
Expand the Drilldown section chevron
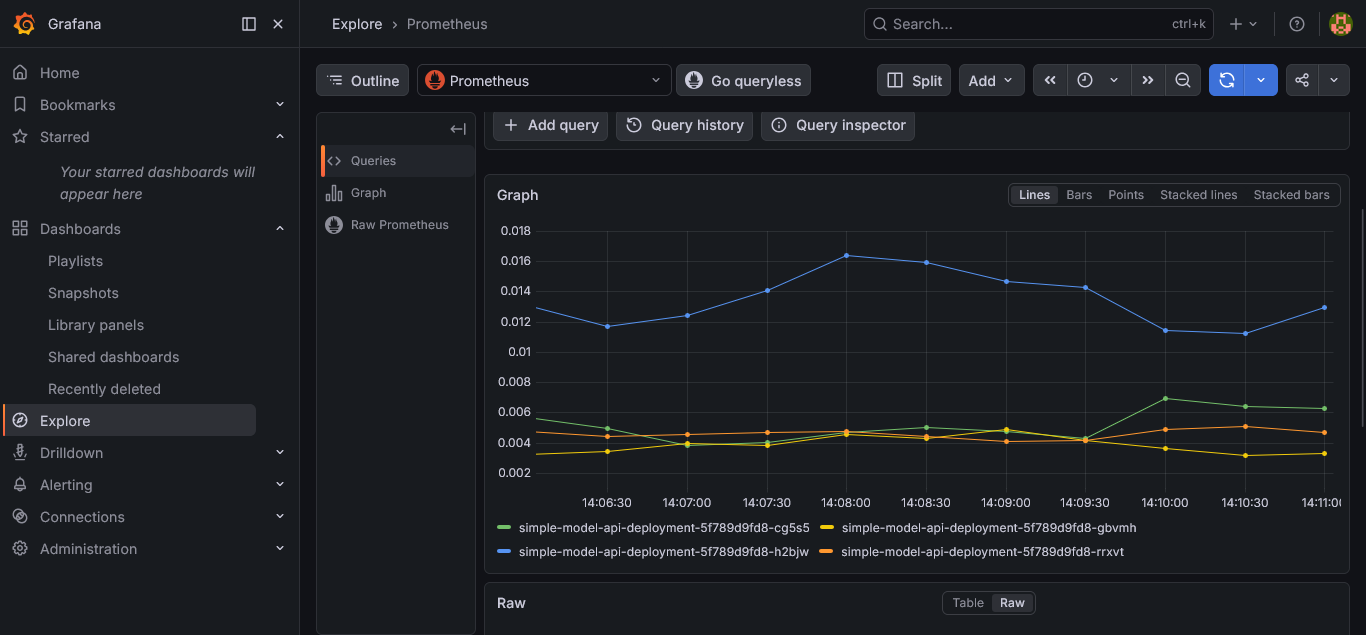click(280, 453)
